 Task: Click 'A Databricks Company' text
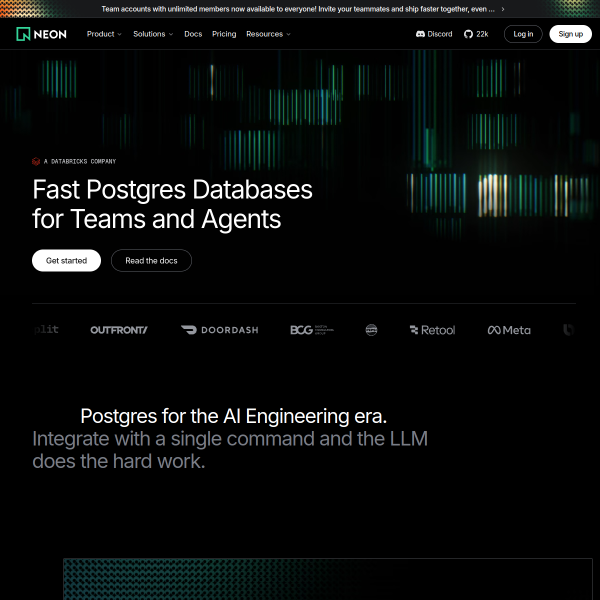[80, 161]
